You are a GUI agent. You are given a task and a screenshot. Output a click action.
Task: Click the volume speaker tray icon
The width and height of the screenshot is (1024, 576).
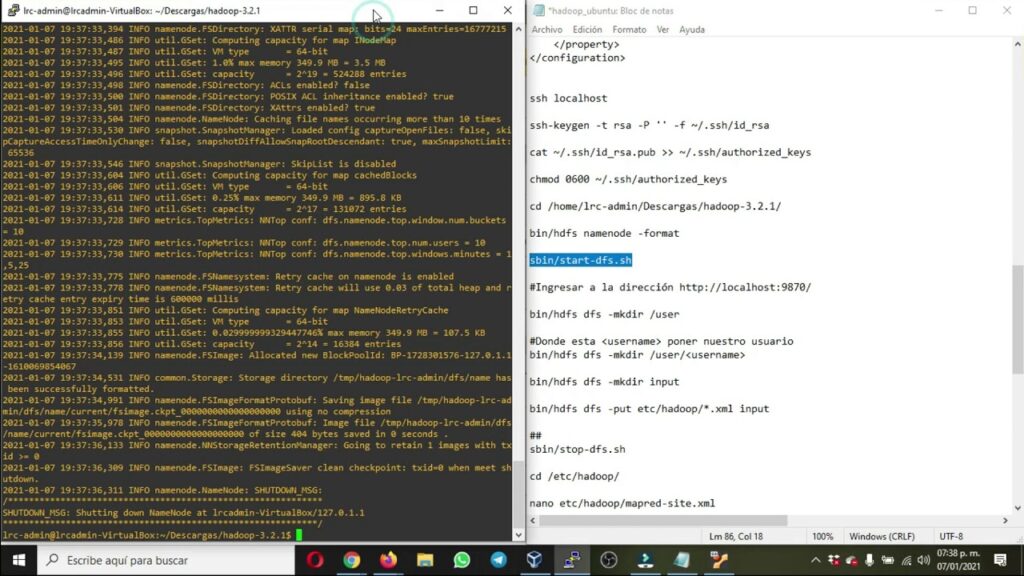(x=922, y=560)
